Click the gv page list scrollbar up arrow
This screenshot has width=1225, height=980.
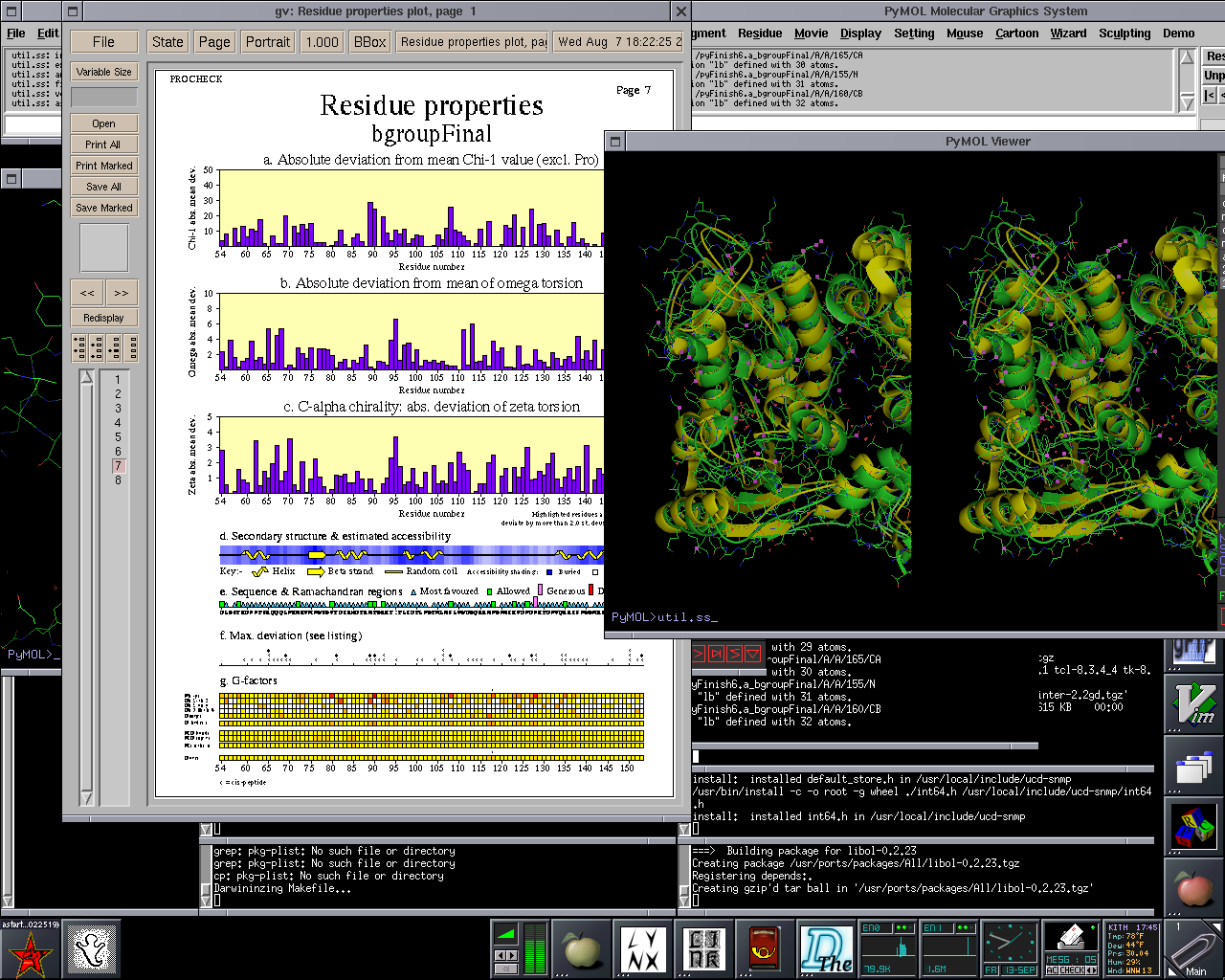point(86,377)
